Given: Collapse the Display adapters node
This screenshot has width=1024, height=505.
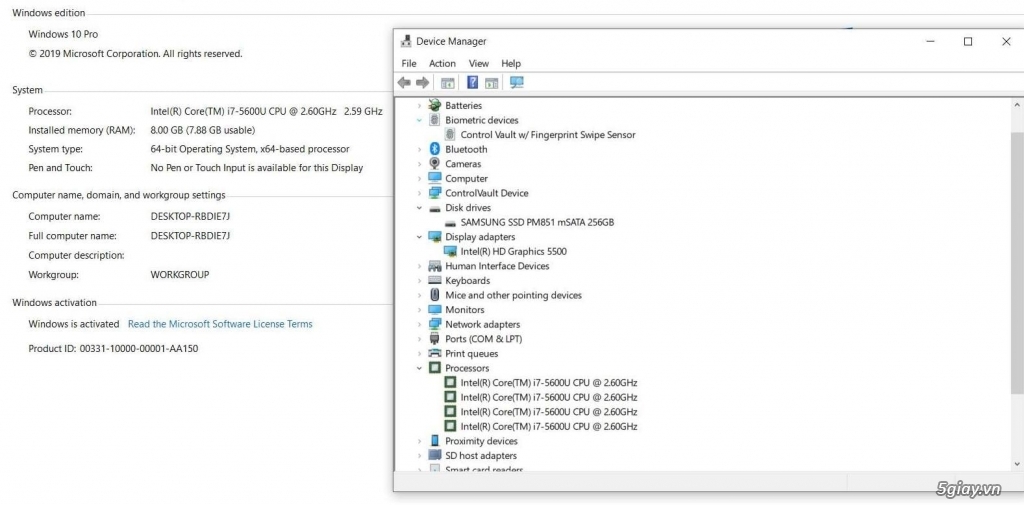Looking at the screenshot, I should tap(419, 236).
